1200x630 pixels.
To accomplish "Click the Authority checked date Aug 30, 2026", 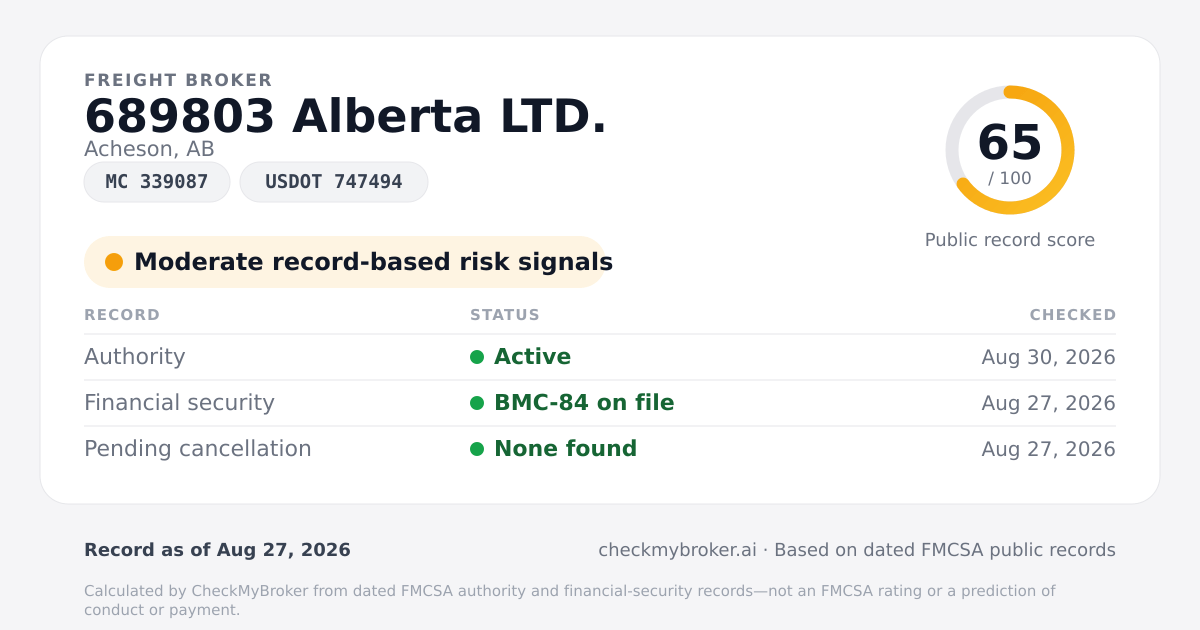I will tap(1049, 357).
